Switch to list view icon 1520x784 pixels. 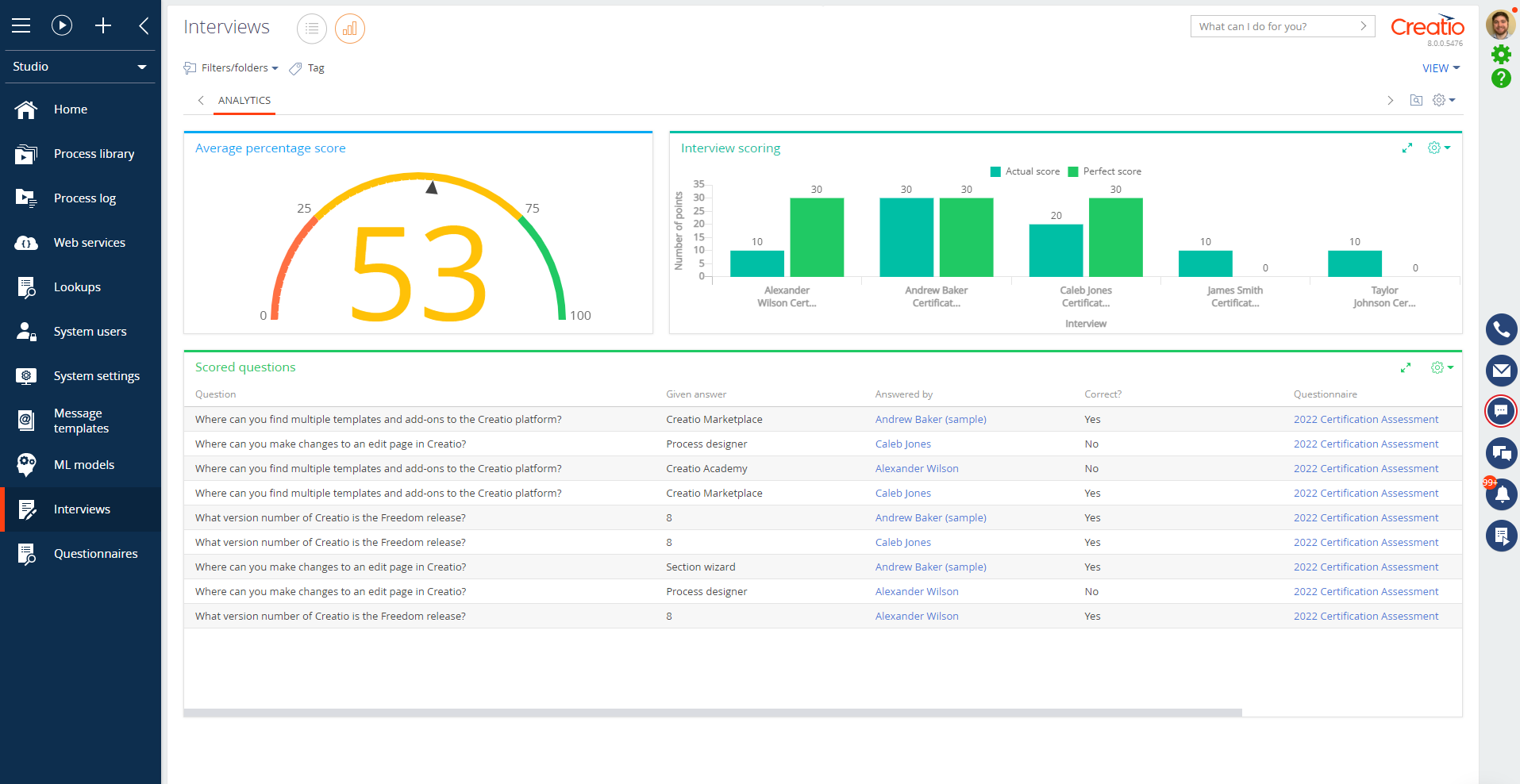(312, 29)
